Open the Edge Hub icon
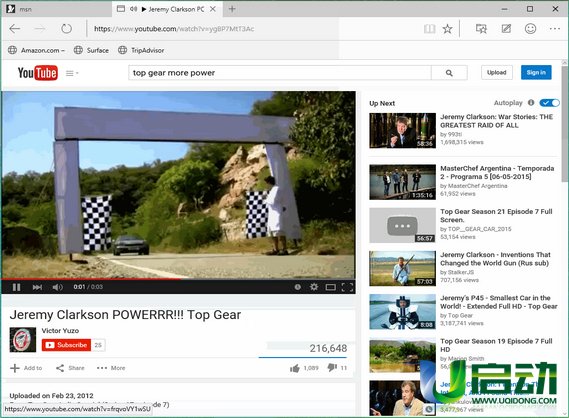The width and height of the screenshot is (569, 418). pos(481,29)
